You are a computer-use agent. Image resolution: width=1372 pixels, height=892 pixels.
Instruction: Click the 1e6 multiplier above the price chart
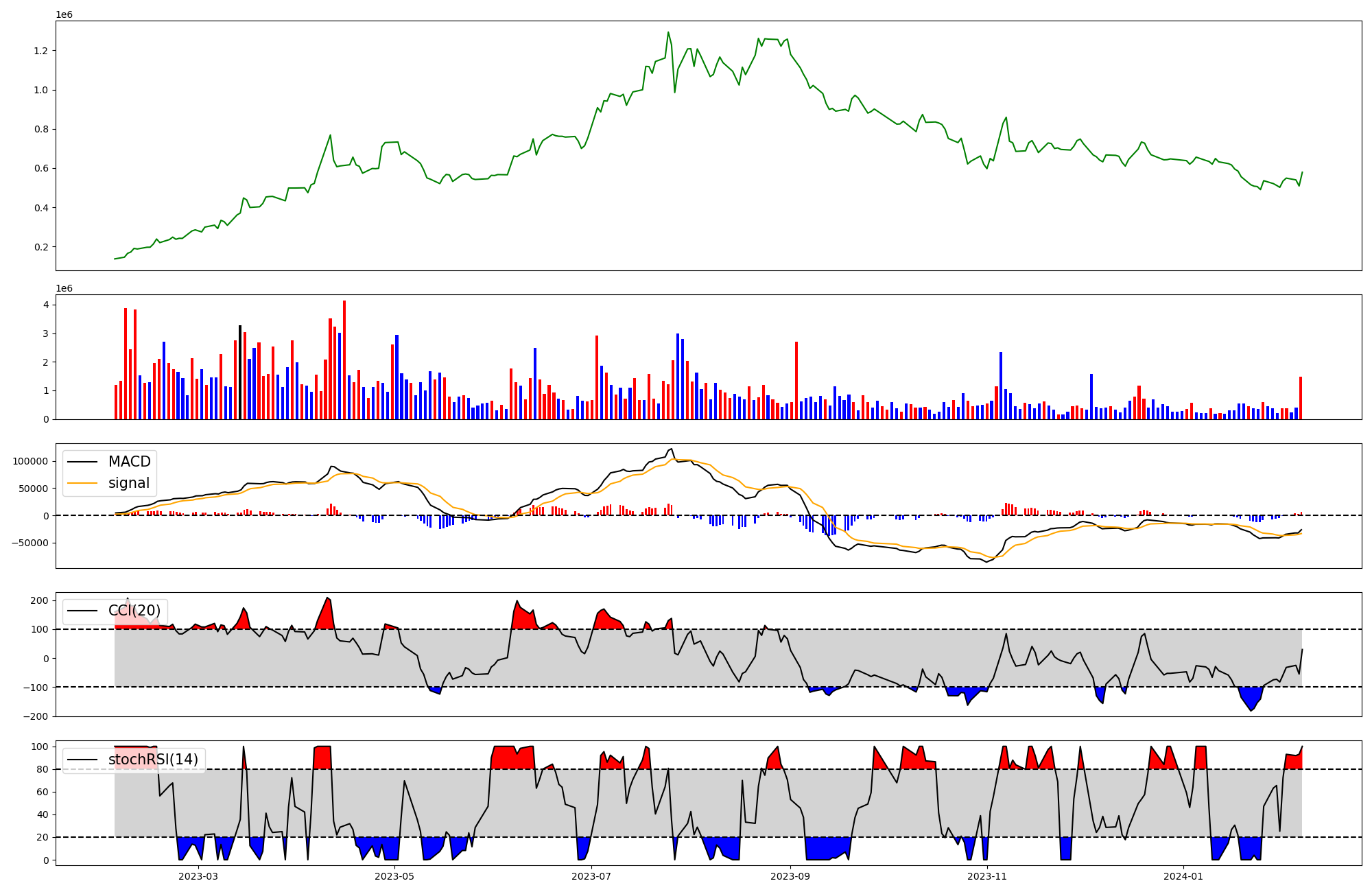(x=64, y=14)
